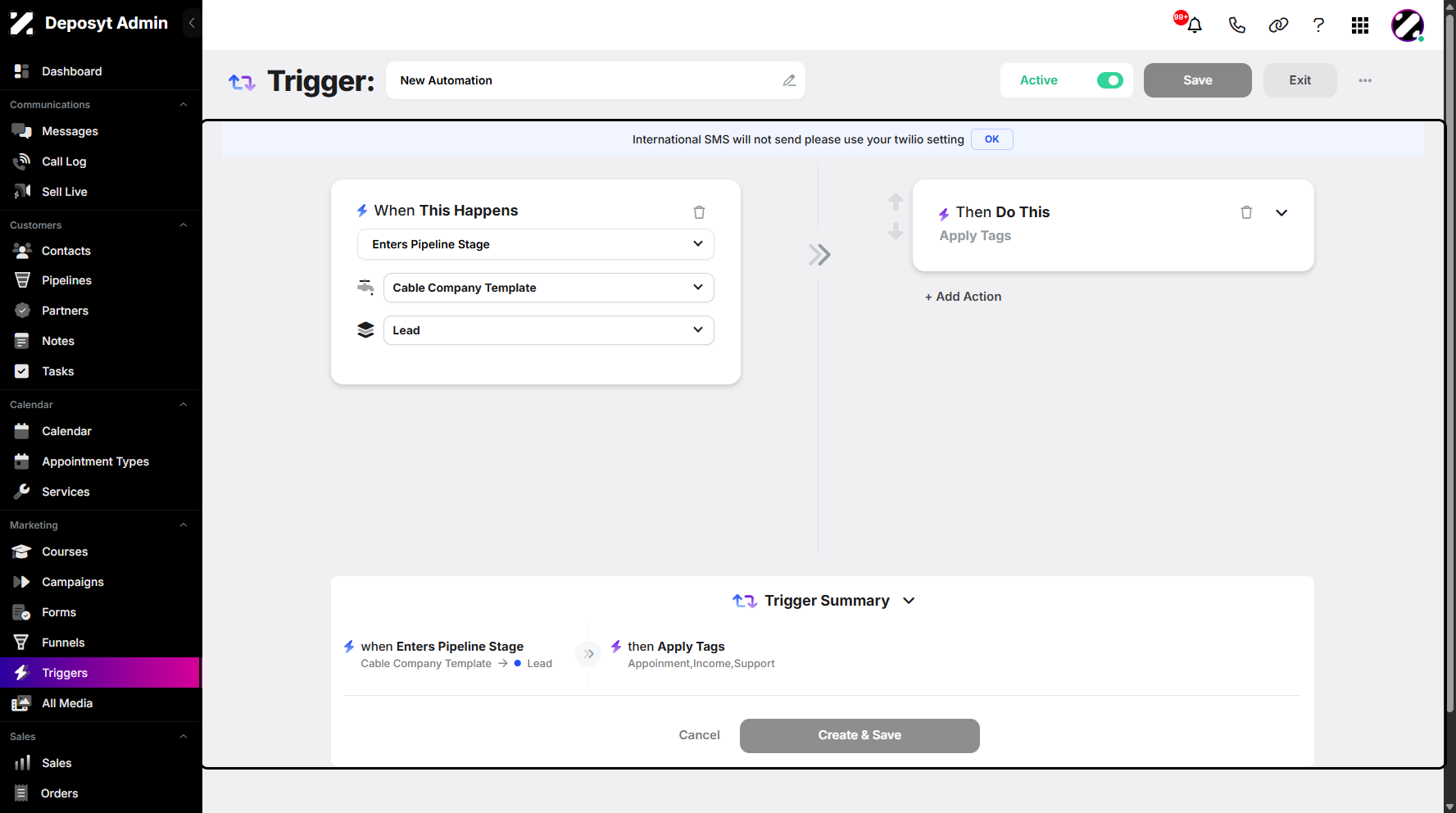
Task: Click the phone dialer icon in header
Action: 1236,25
